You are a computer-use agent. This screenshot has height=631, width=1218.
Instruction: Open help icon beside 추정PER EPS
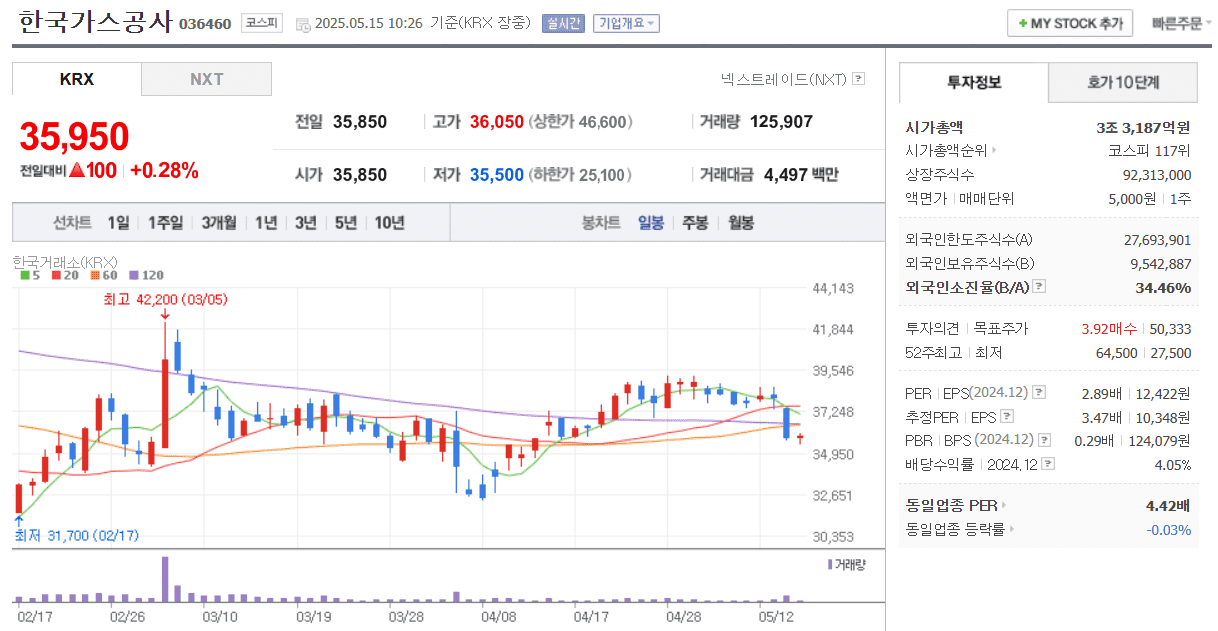click(1007, 416)
